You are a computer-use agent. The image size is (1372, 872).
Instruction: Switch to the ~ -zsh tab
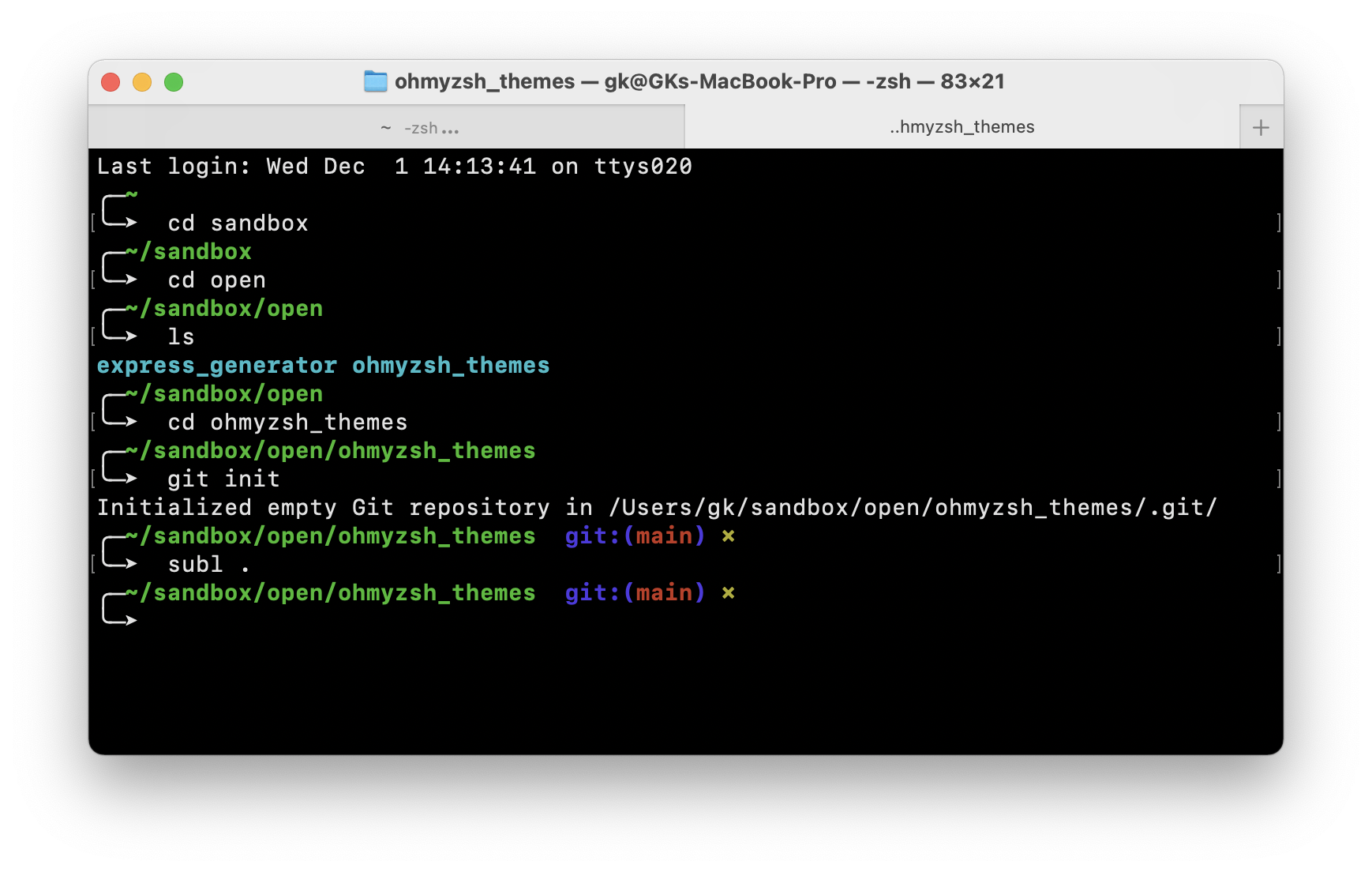(386, 127)
